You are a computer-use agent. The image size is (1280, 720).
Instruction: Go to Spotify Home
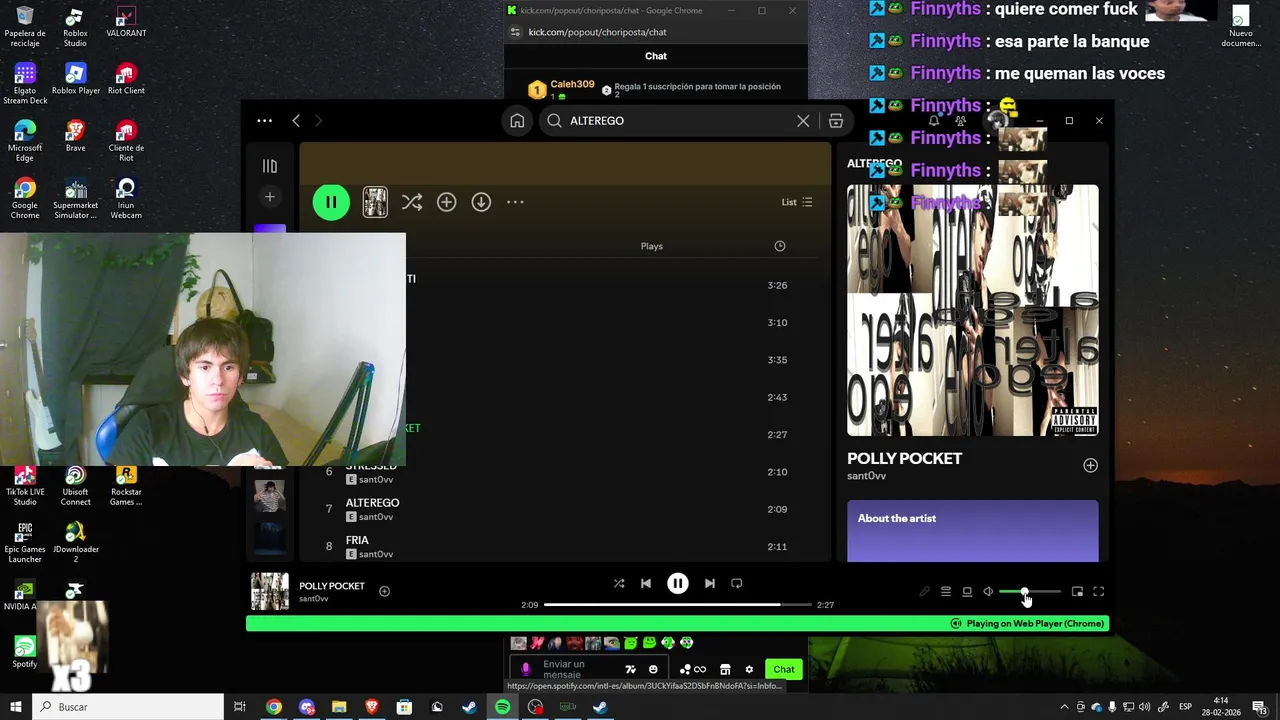click(517, 121)
